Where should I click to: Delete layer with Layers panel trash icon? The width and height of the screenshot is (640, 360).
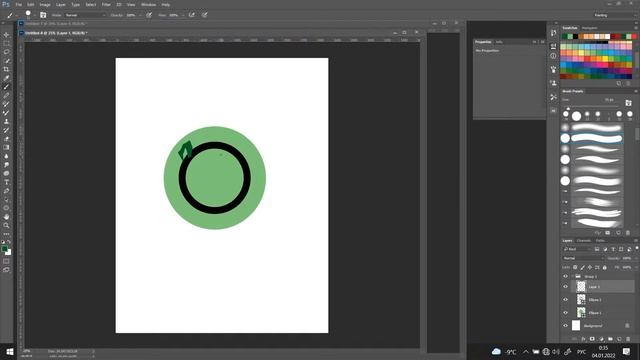[x=628, y=339]
